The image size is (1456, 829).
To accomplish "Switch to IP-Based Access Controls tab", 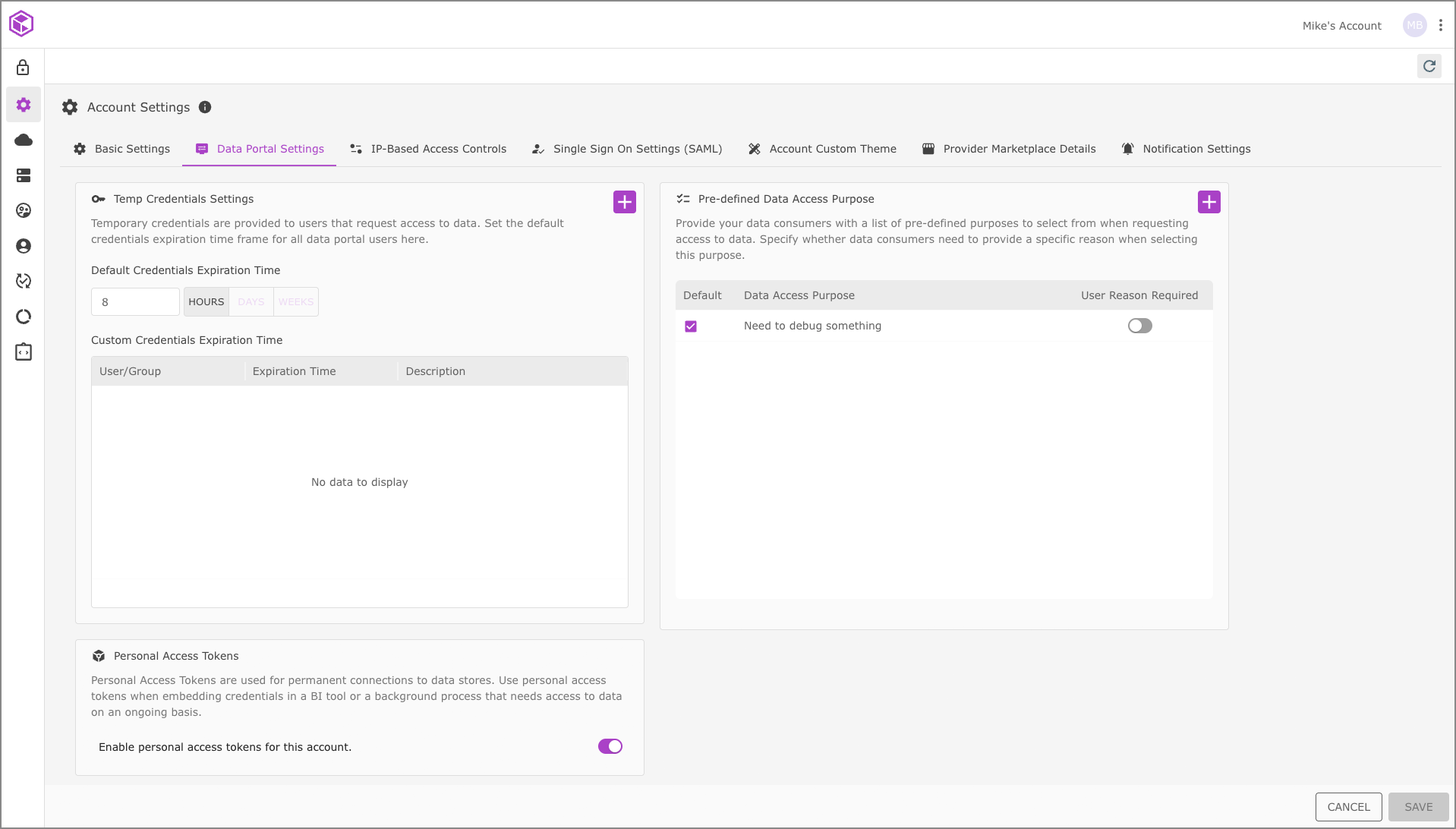I will tap(428, 149).
